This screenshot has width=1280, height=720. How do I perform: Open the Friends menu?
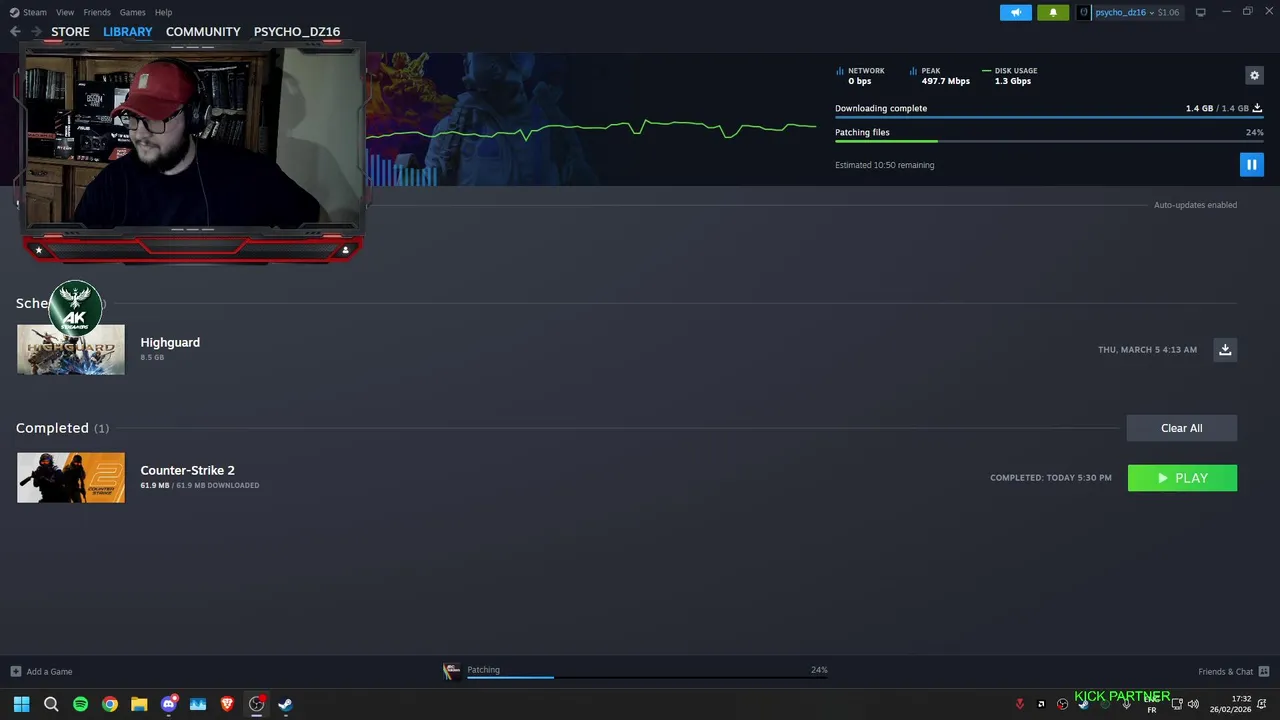click(x=97, y=12)
